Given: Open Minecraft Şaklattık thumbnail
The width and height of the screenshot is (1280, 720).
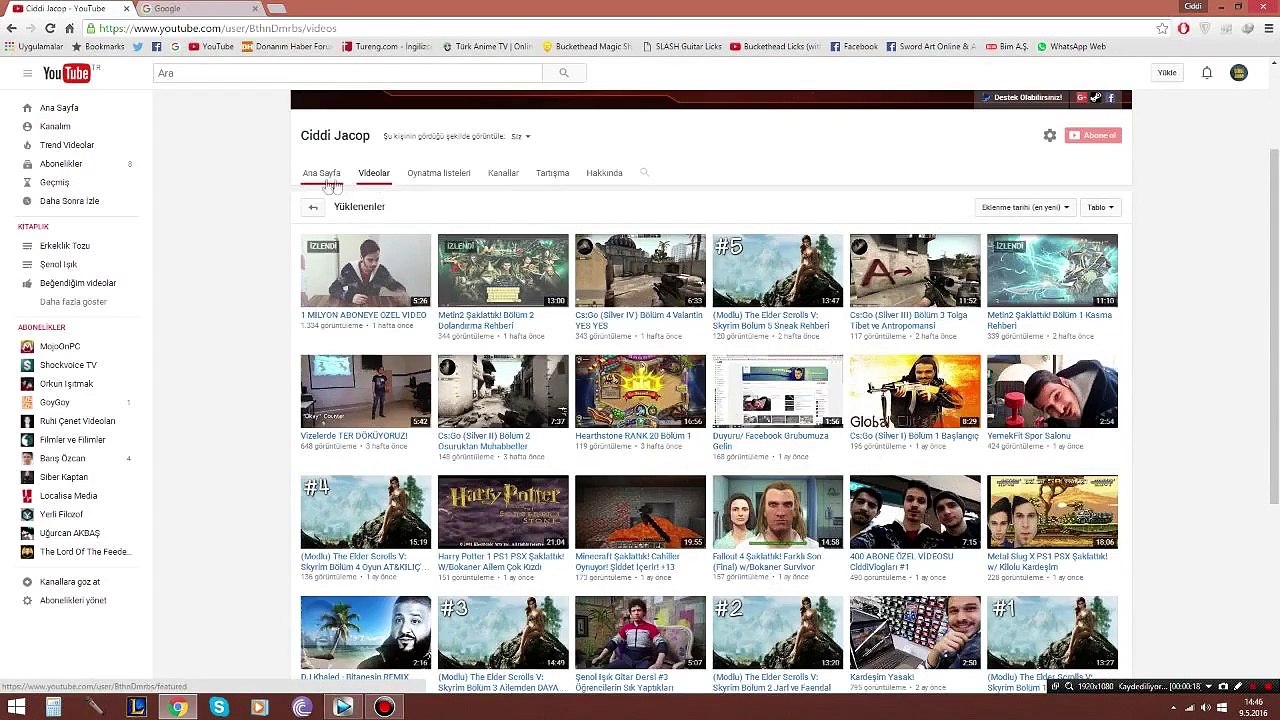Looking at the screenshot, I should [640, 512].
